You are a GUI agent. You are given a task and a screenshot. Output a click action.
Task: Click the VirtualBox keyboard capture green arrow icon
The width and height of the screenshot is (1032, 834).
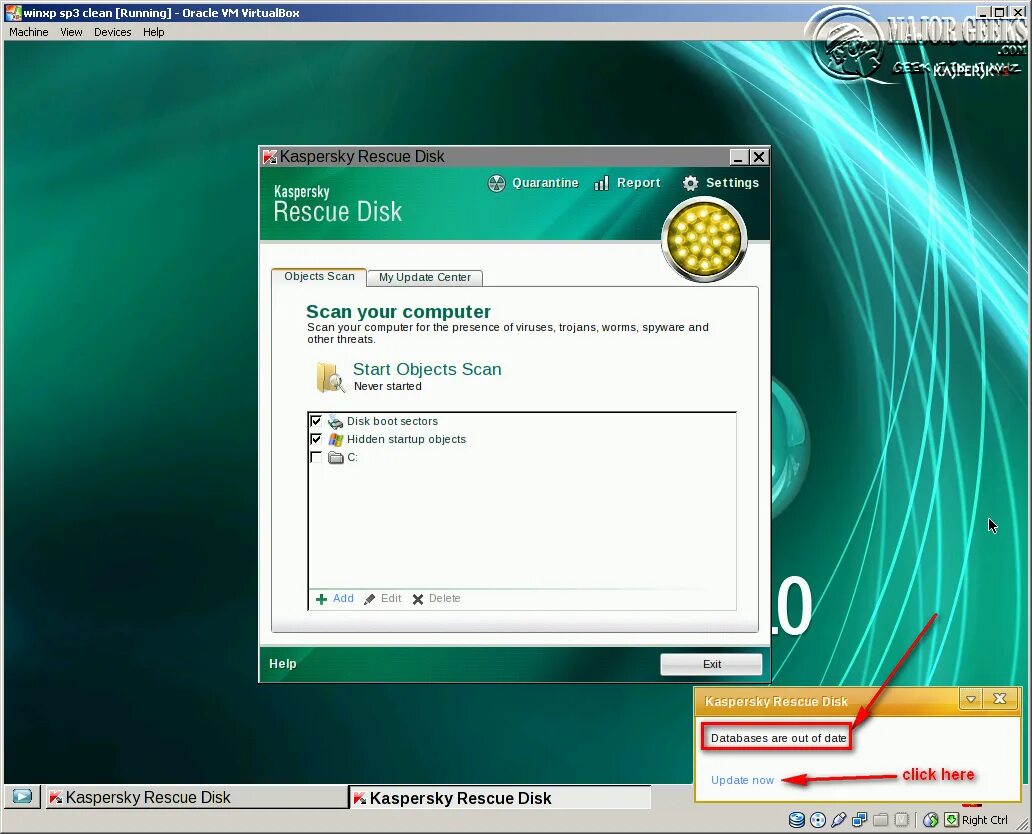click(x=952, y=820)
